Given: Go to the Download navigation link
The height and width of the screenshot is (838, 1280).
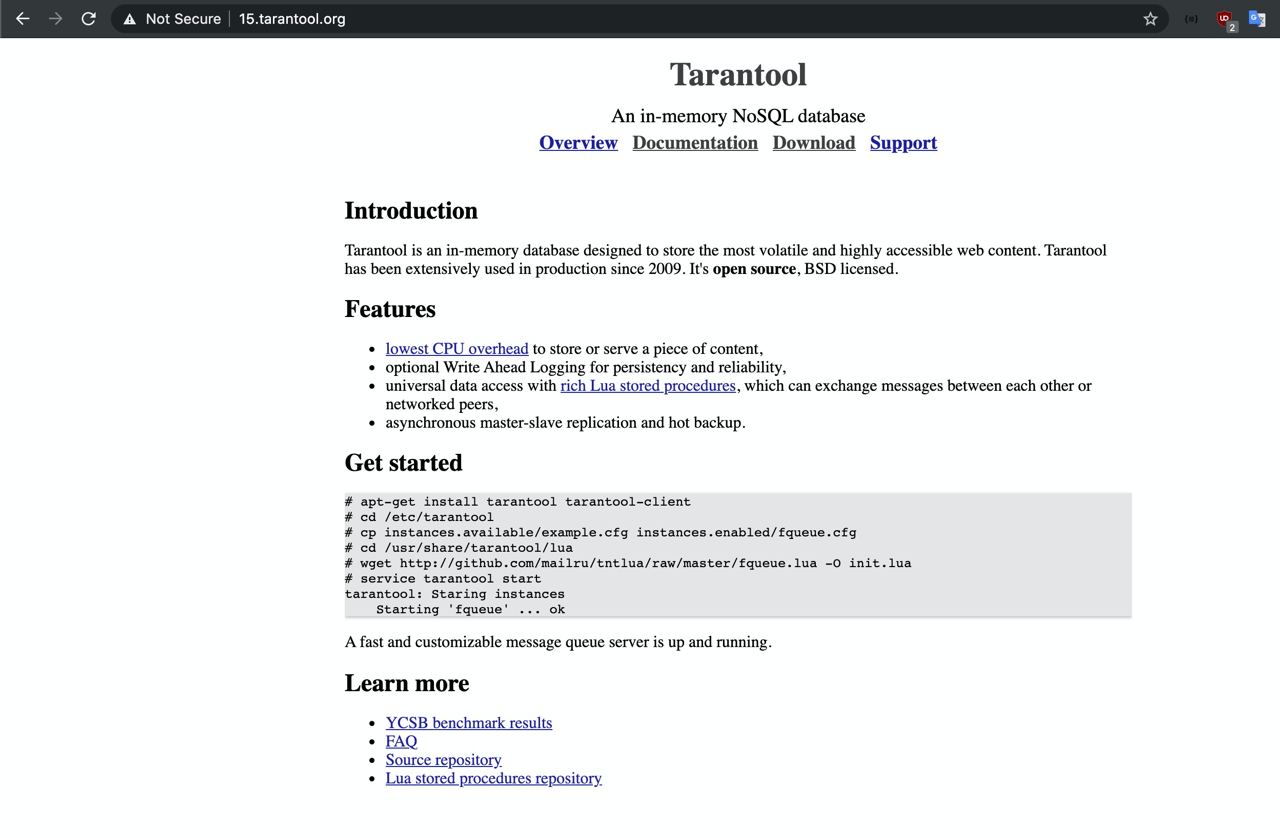Looking at the screenshot, I should click(814, 143).
